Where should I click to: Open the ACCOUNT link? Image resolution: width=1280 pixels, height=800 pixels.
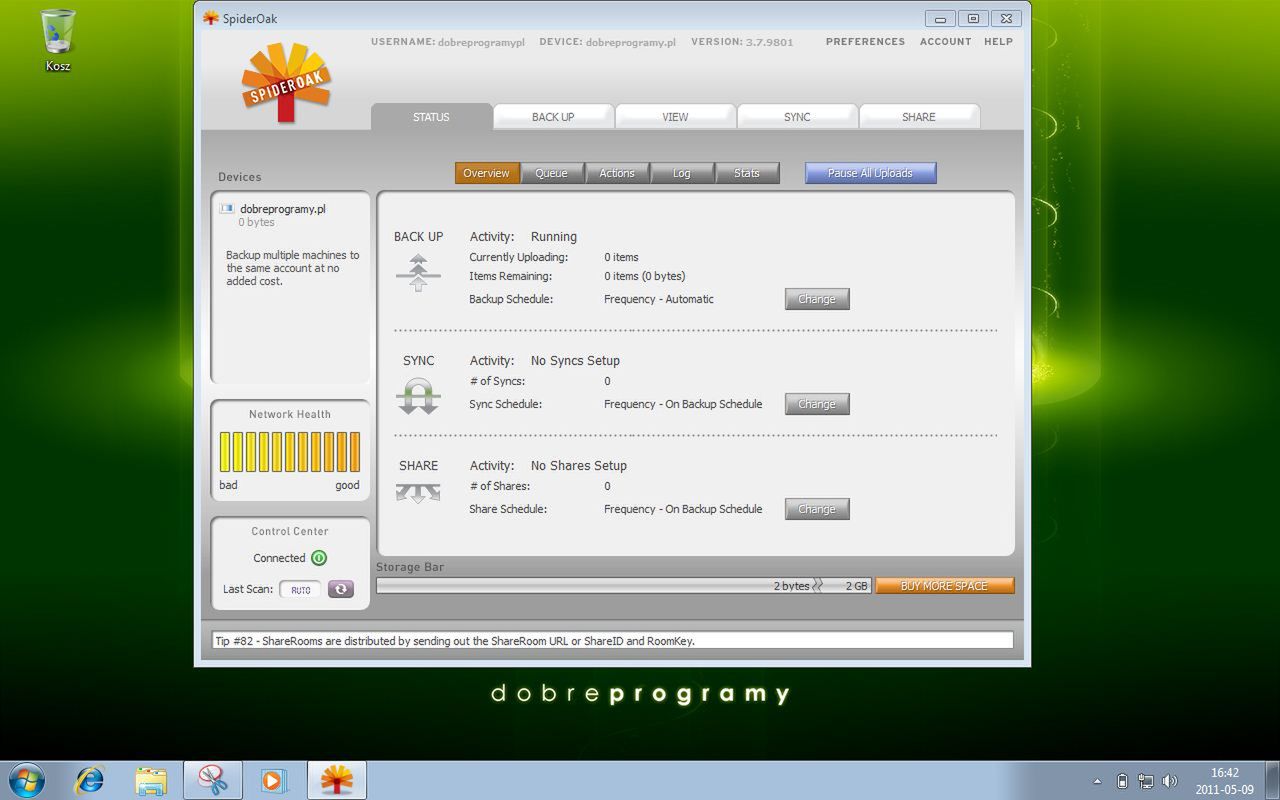pos(946,42)
